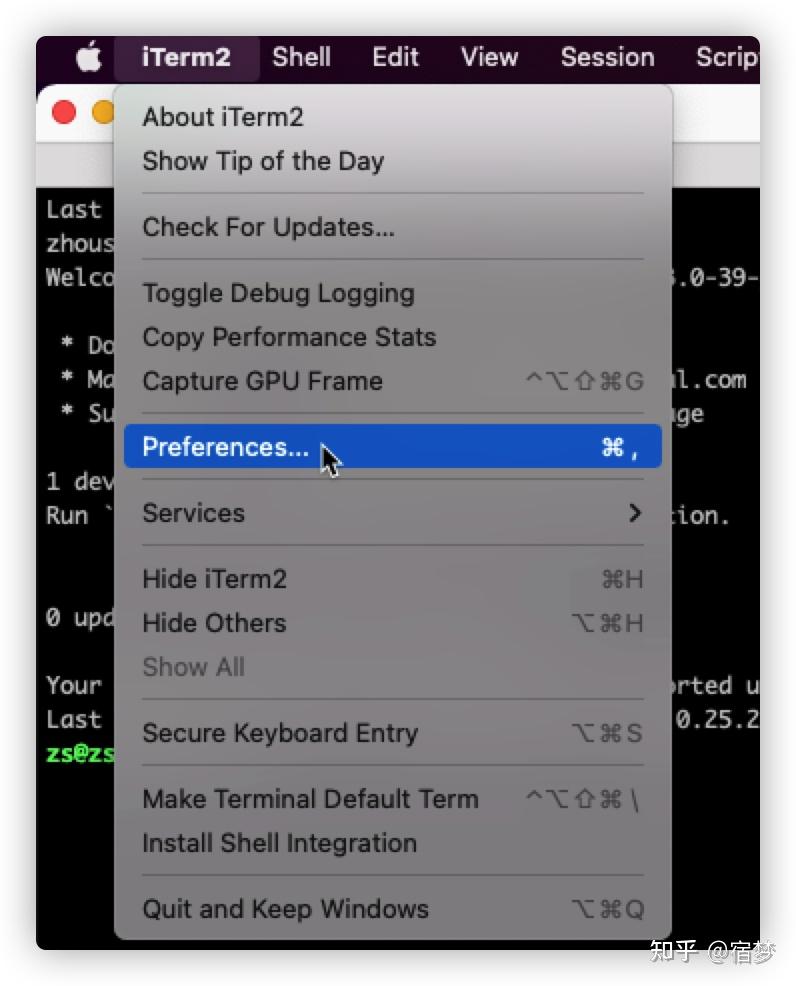Select Check For Updates...
This screenshot has height=986, width=796.
[393, 227]
